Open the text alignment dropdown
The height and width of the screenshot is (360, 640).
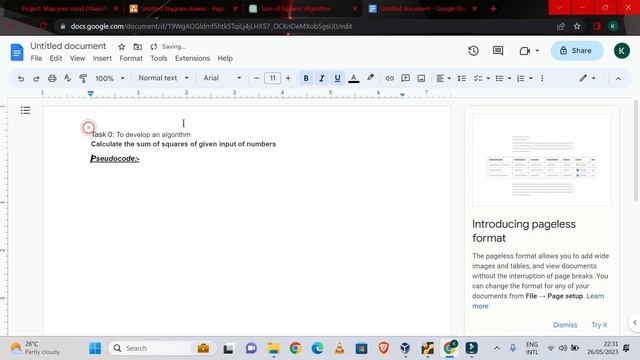point(443,78)
